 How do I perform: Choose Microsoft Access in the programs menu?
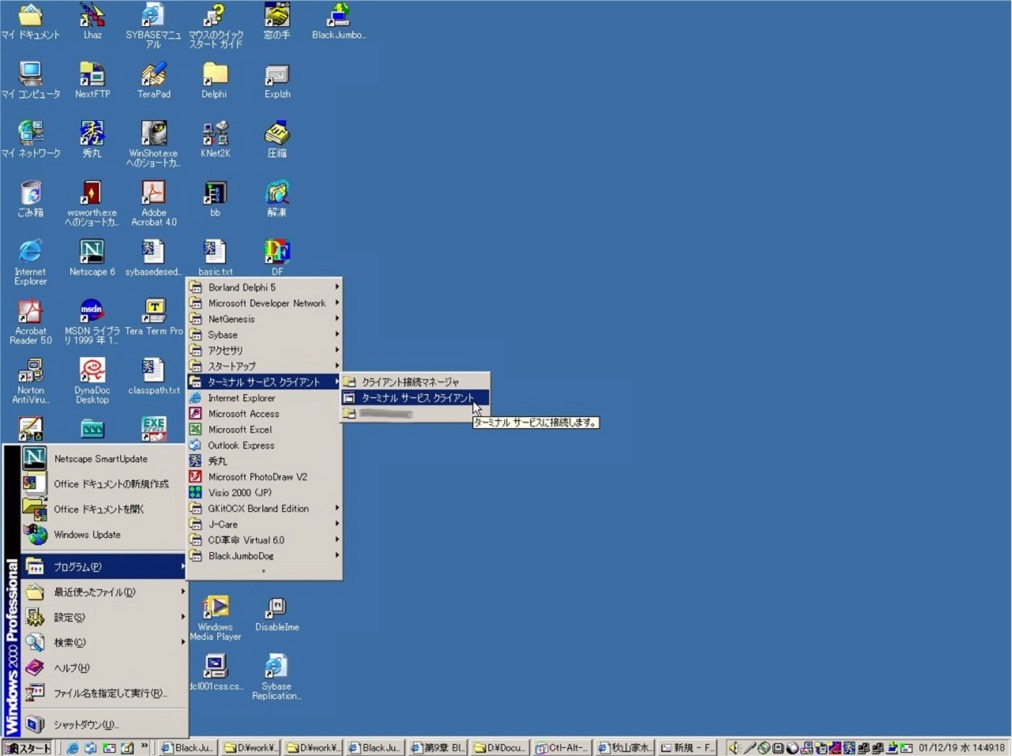point(264,413)
